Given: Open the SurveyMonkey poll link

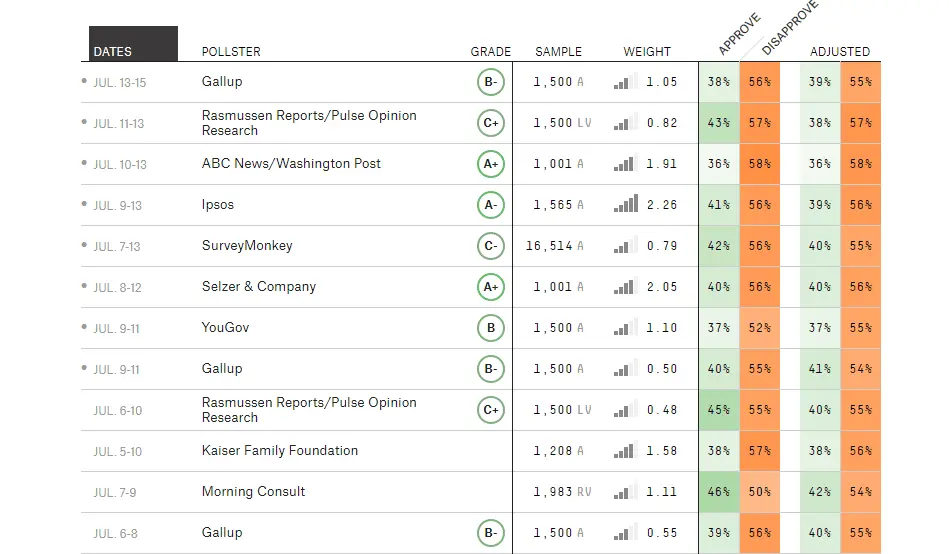Looking at the screenshot, I should point(247,246).
